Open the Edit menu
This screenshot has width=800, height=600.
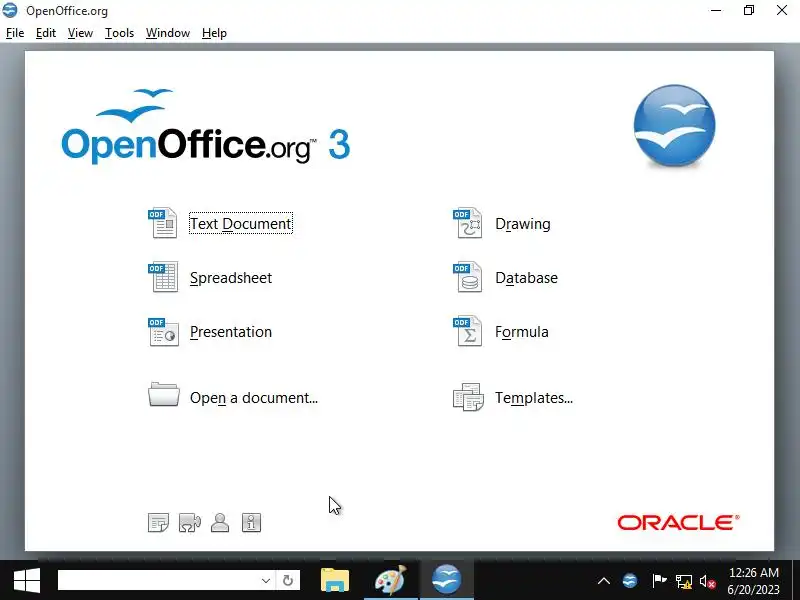(x=46, y=33)
